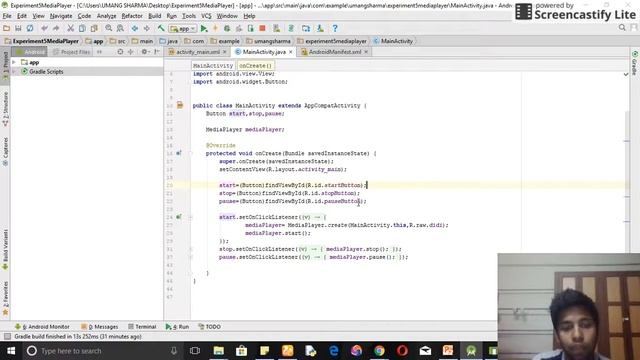Open Opera from the taskbar
The height and width of the screenshot is (360, 640).
(x=402, y=351)
